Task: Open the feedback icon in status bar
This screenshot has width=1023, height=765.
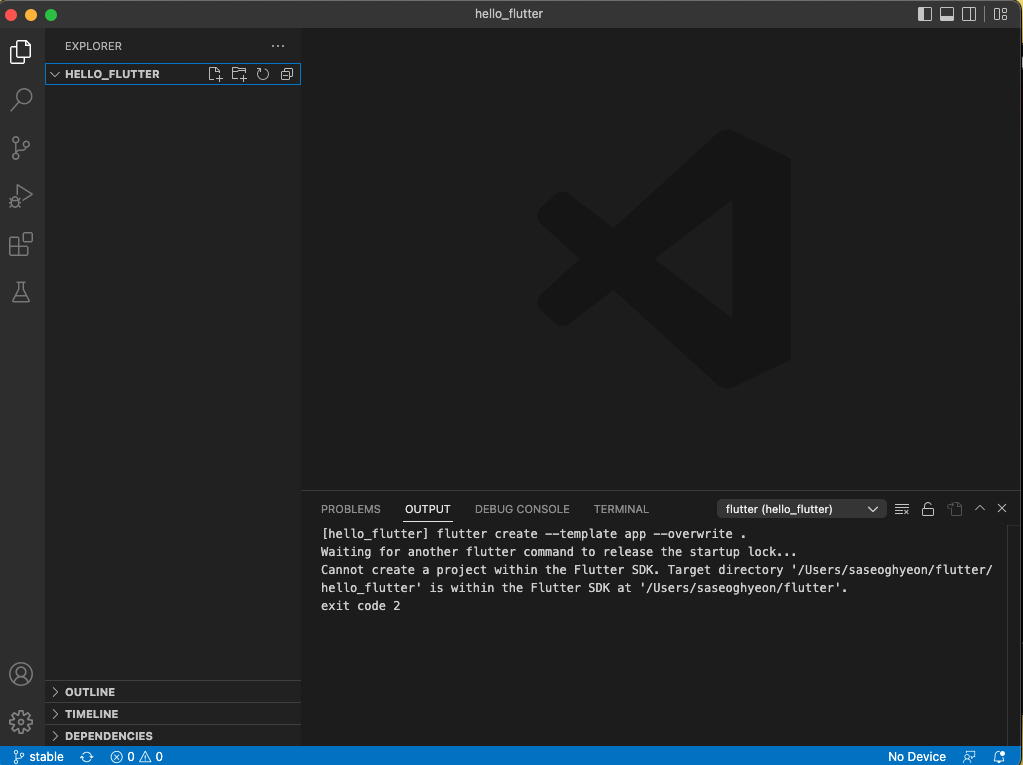Action: [x=970, y=757]
